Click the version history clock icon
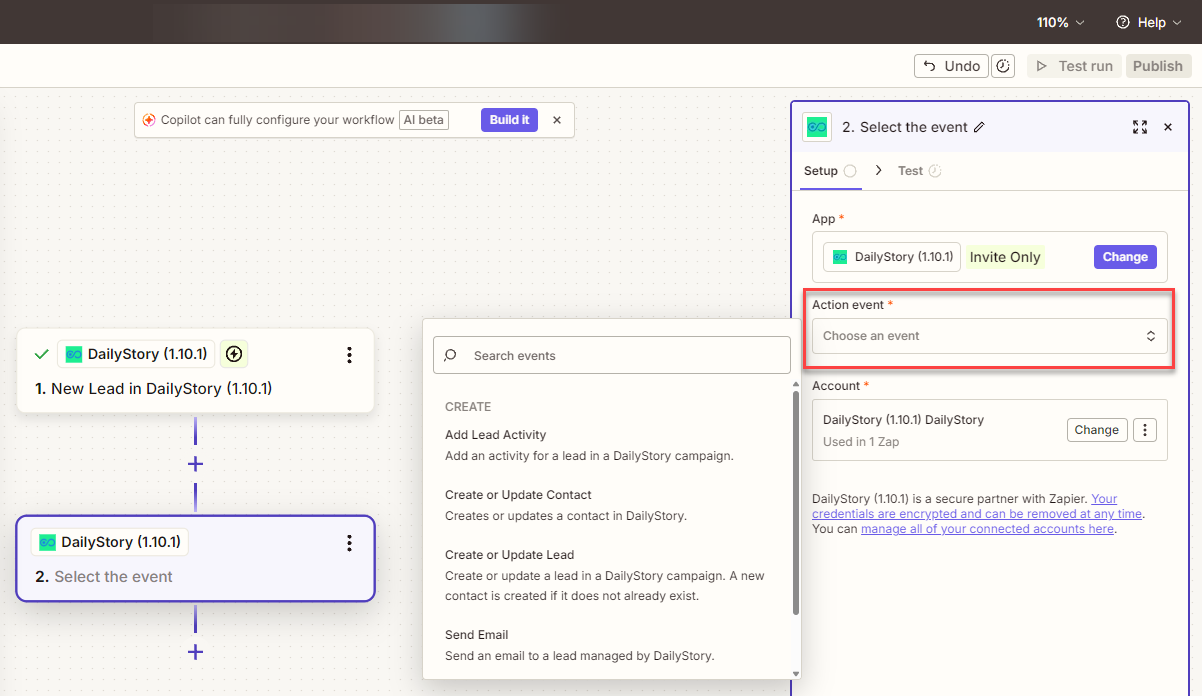 pyautogui.click(x=1003, y=66)
